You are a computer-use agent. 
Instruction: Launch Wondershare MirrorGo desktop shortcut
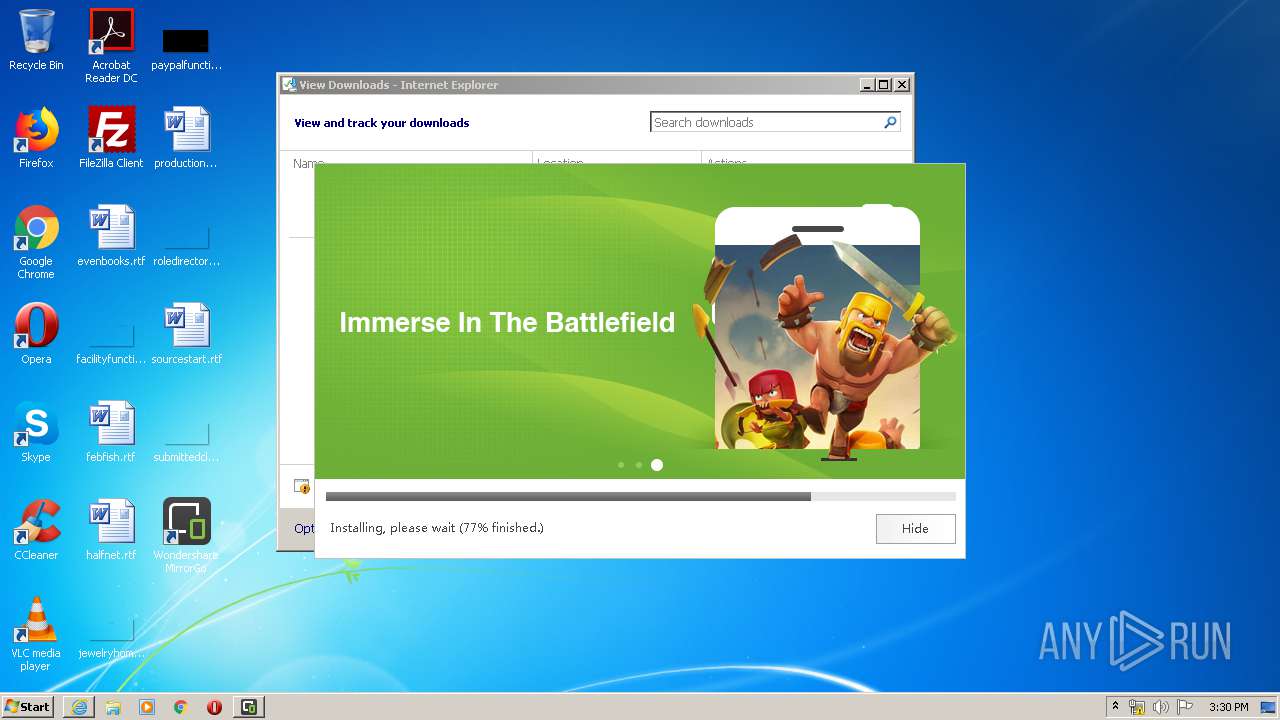coord(186,536)
